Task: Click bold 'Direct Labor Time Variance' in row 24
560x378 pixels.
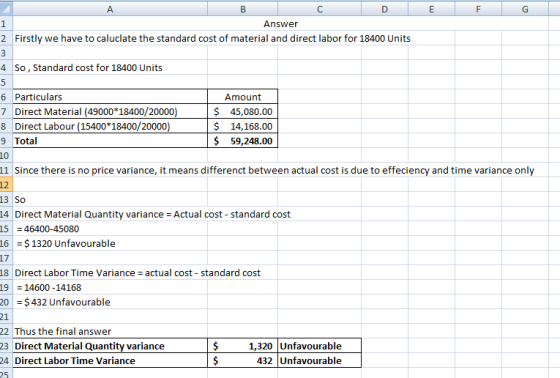Action: click(110, 360)
